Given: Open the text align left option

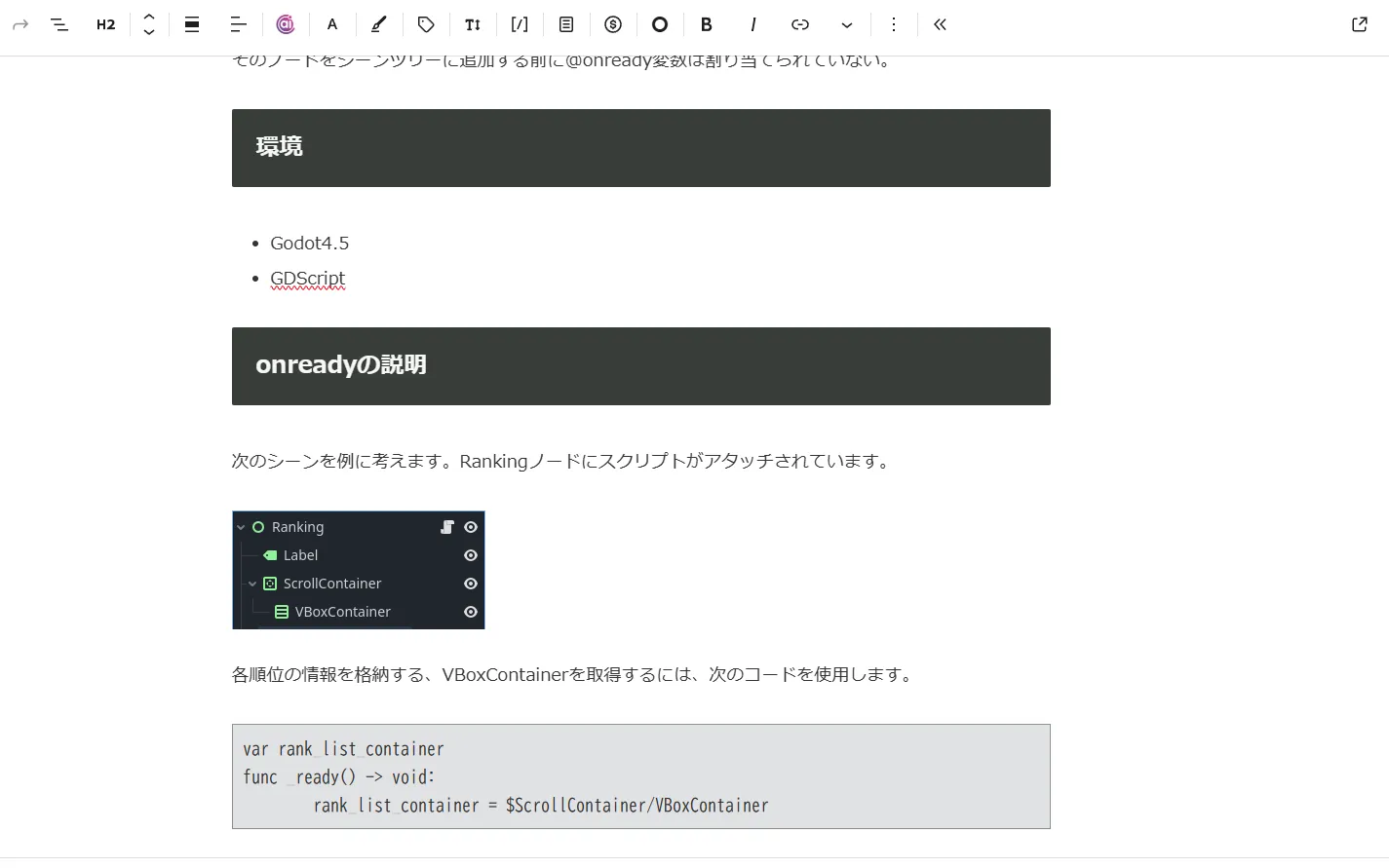Looking at the screenshot, I should (239, 24).
